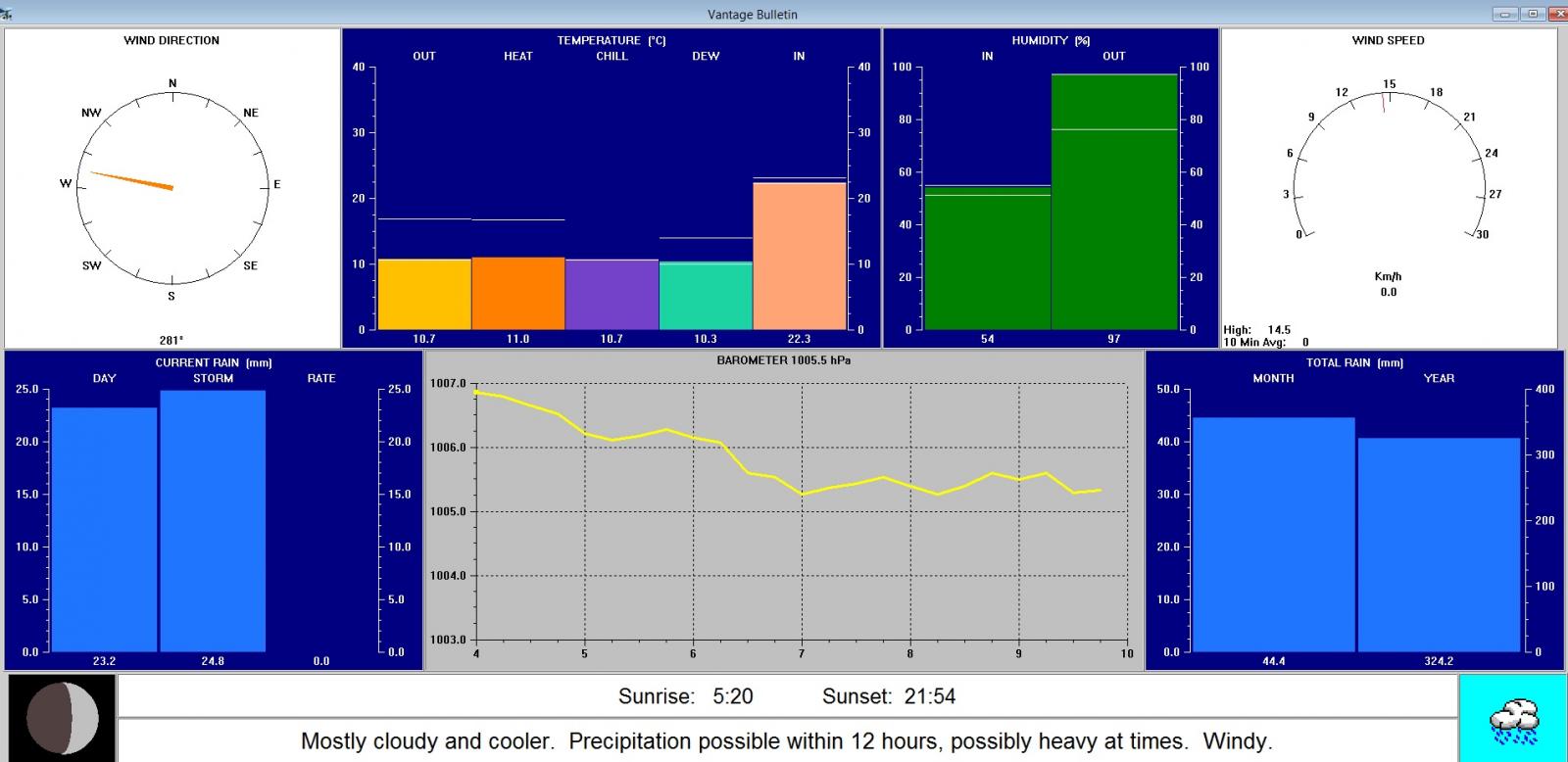Click the 281° wind direction reading
This screenshot has height=762, width=1568.
(171, 340)
